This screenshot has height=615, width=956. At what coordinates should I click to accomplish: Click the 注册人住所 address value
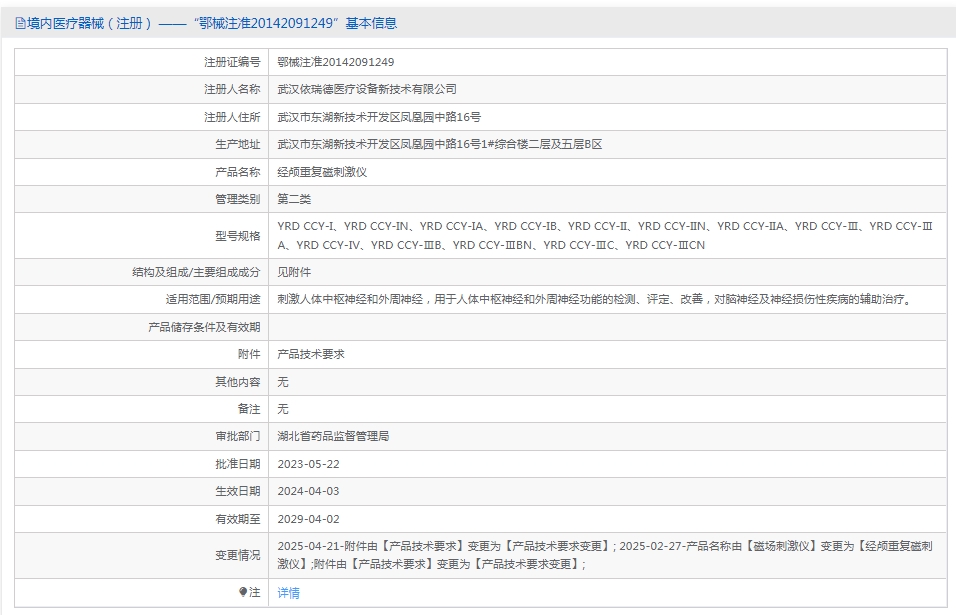[379, 117]
